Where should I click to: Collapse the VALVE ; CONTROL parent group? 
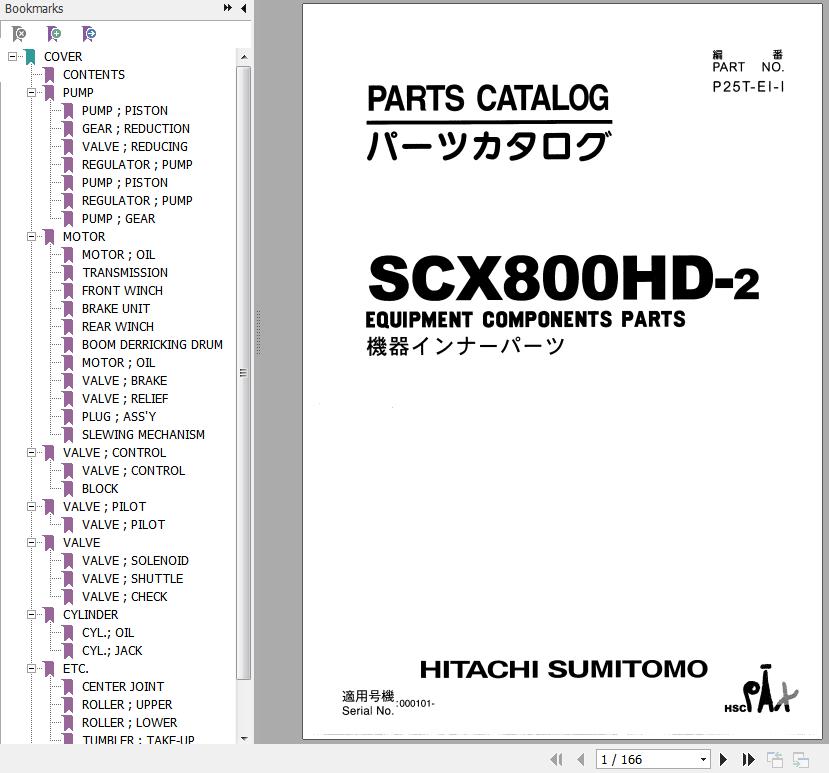31,453
